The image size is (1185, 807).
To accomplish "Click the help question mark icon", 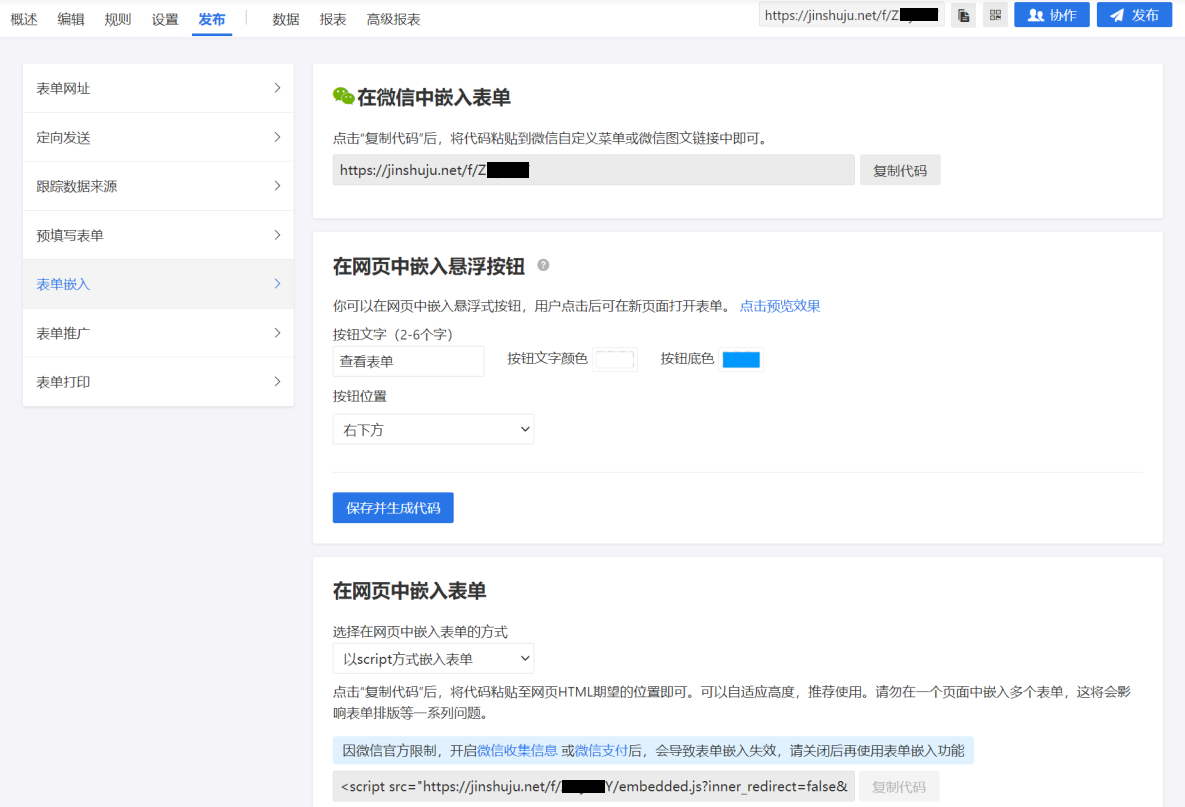I will pos(543,265).
